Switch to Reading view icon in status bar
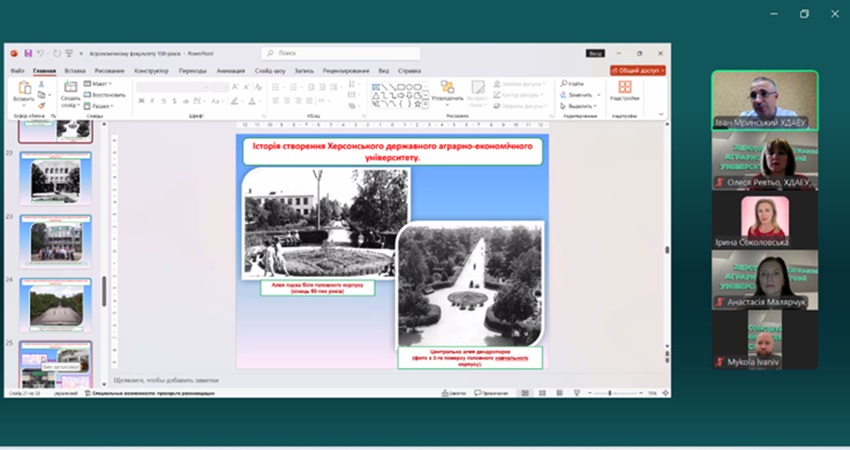The image size is (850, 450). pyautogui.click(x=559, y=393)
